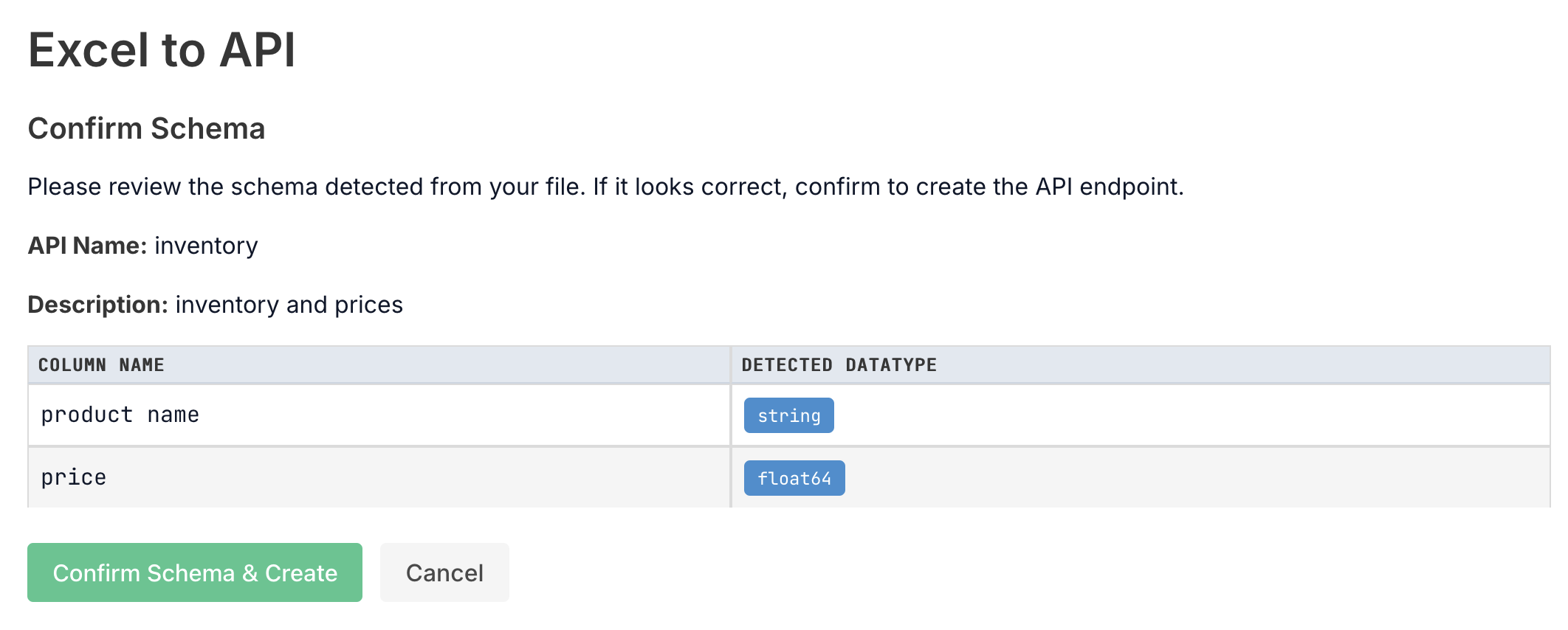This screenshot has width=1568, height=630.
Task: Click the Confirm Schema heading
Action: pos(146,128)
